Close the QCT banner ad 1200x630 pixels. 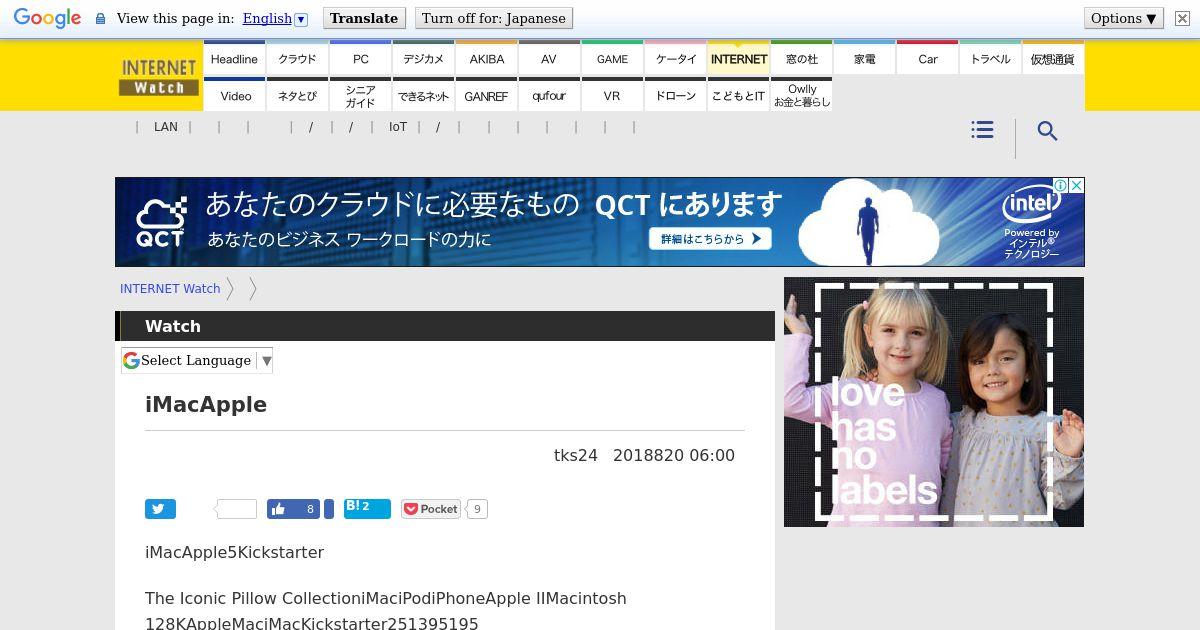[x=1076, y=185]
